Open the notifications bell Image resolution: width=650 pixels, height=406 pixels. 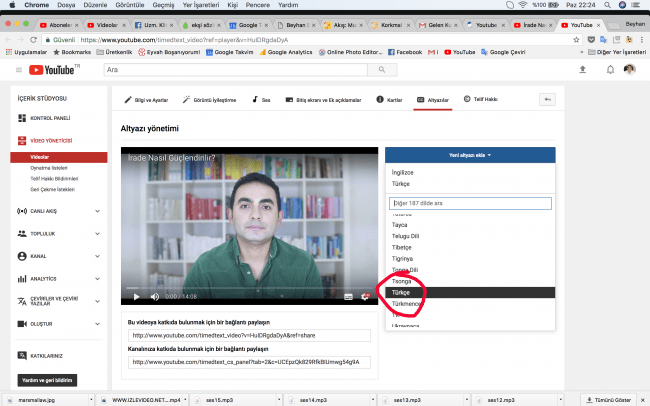[x=606, y=69]
